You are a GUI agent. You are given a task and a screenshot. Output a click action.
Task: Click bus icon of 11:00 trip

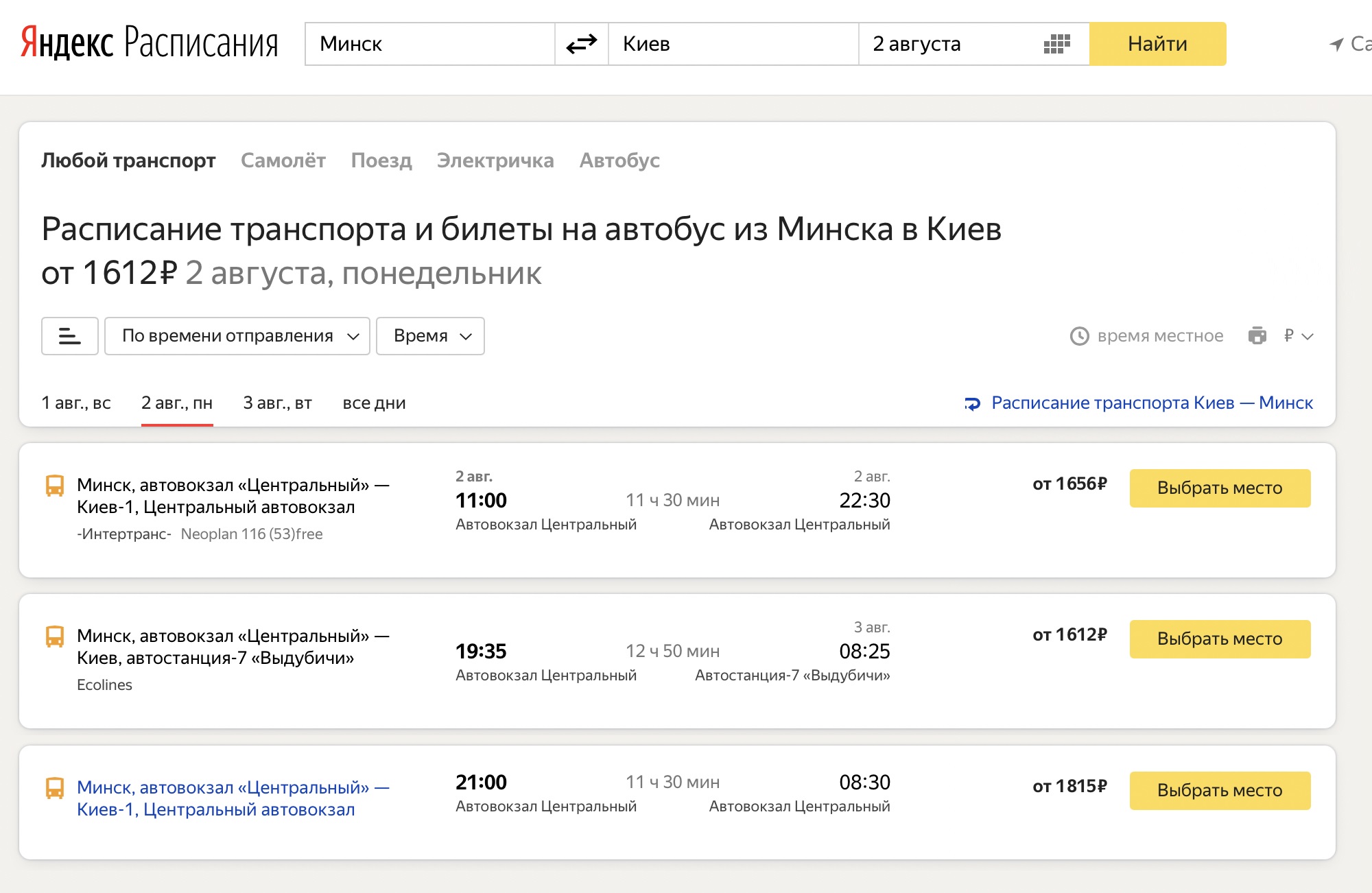coord(55,486)
